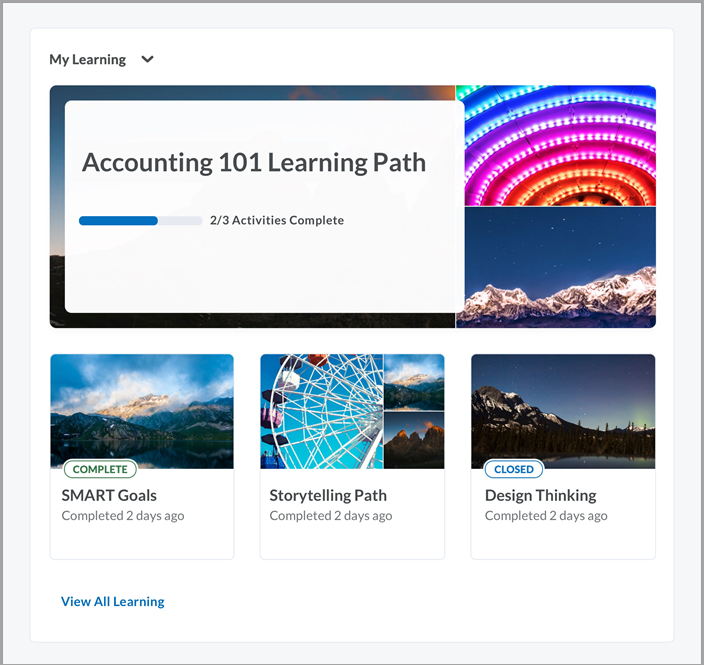Image resolution: width=704 pixels, height=665 pixels.
Task: Open the SMART Goals card image
Action: click(x=142, y=411)
